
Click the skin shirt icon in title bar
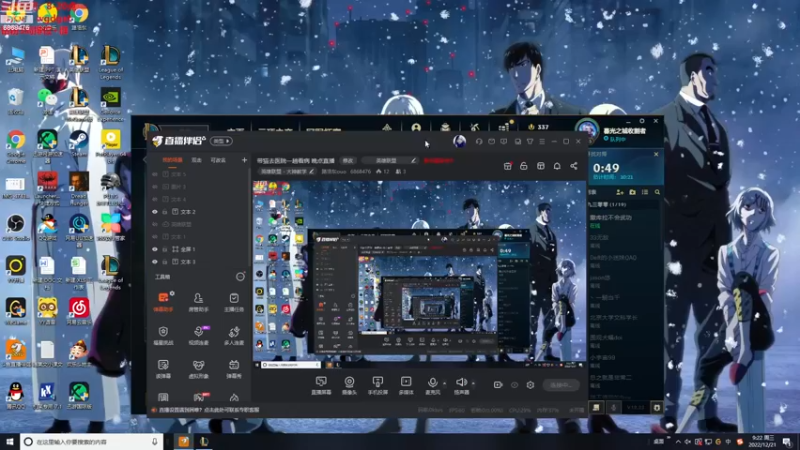(530, 141)
